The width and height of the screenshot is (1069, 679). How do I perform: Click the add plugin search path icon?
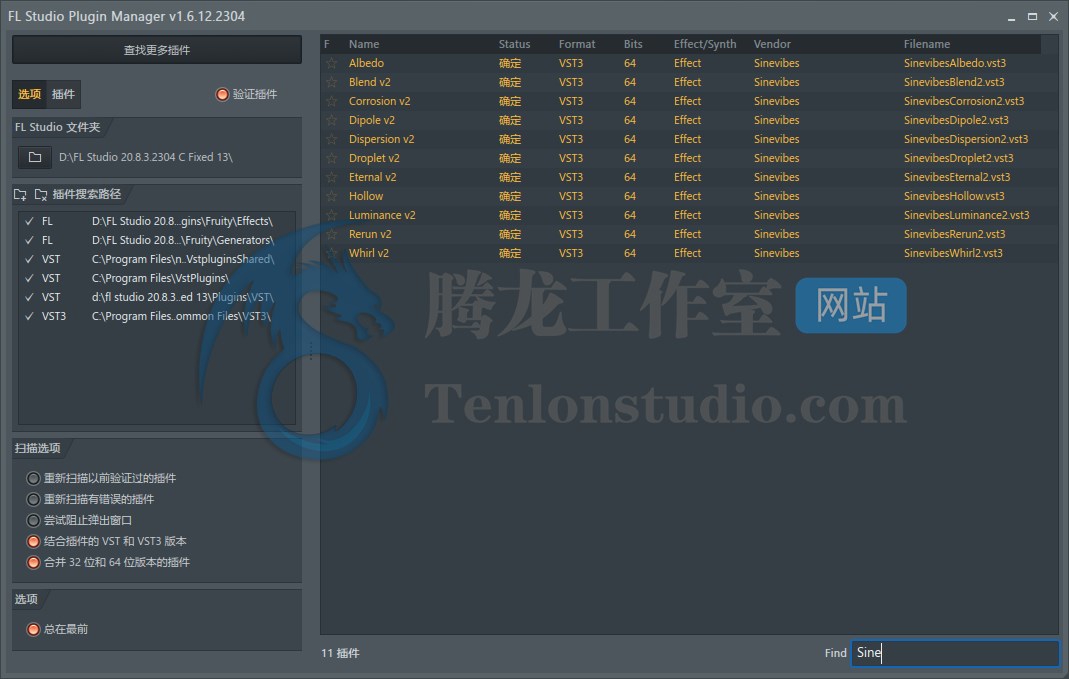[20, 195]
